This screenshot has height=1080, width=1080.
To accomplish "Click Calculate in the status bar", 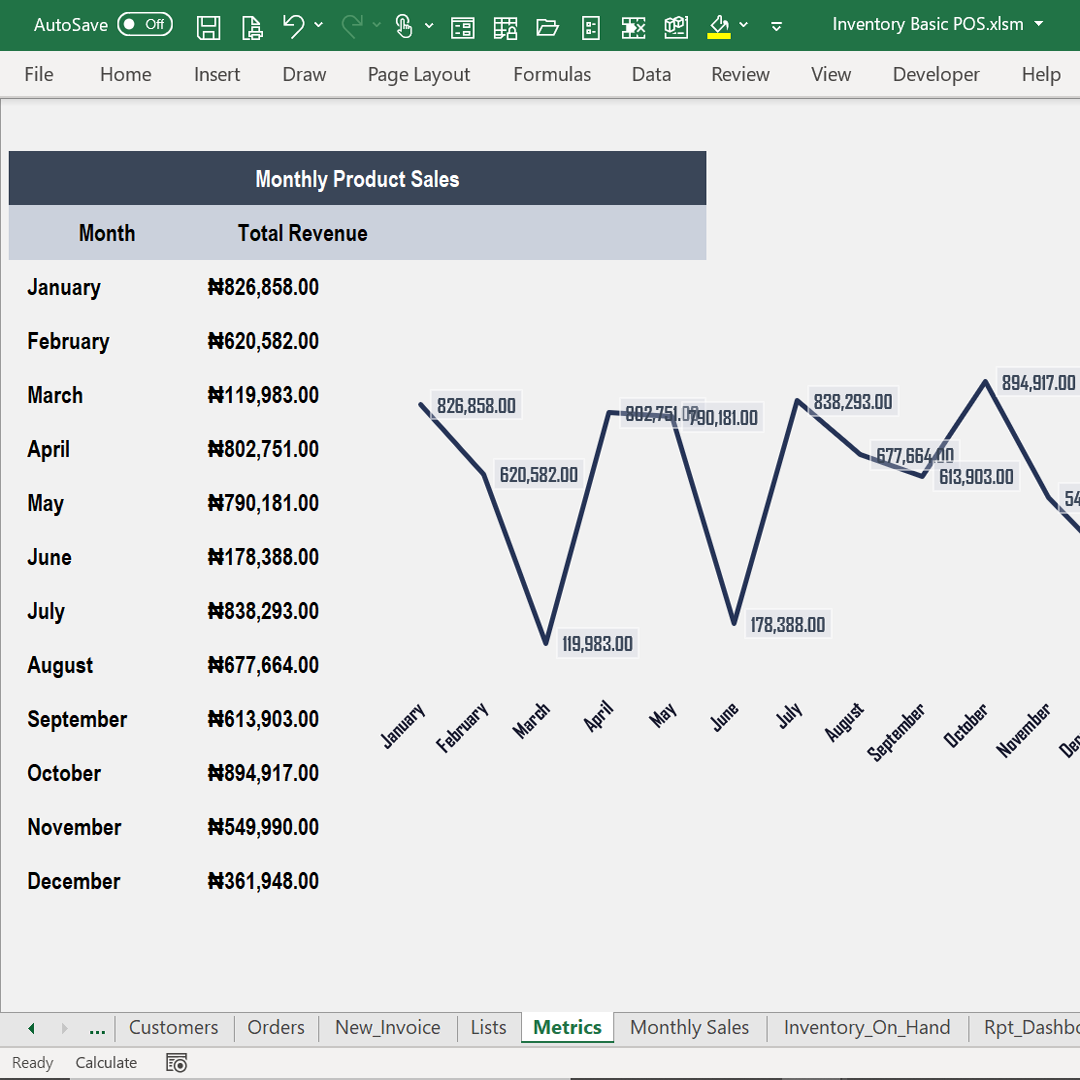I will point(106,1062).
